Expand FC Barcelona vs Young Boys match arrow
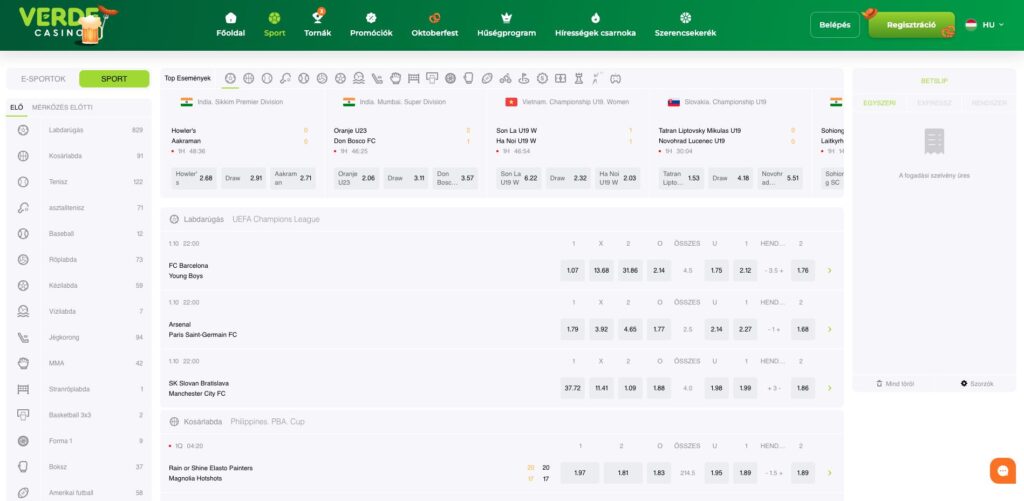This screenshot has height=501, width=1024. [x=829, y=271]
